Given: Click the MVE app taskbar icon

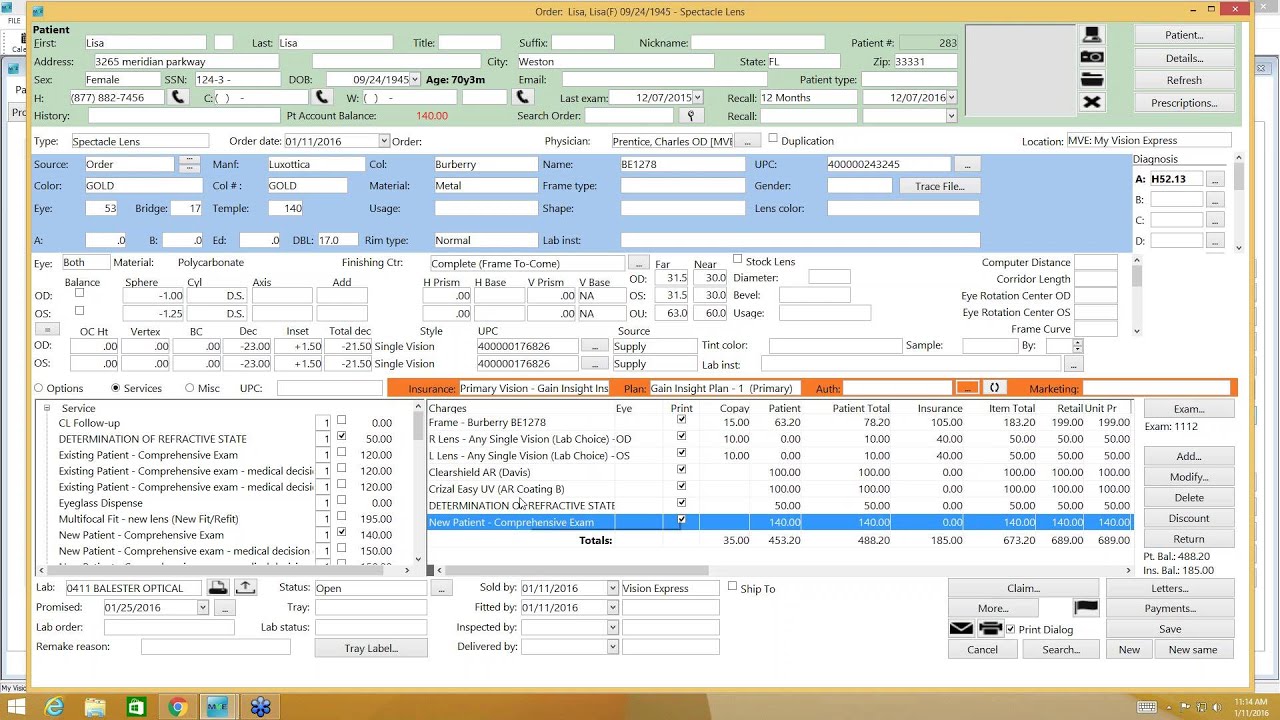Looking at the screenshot, I should [x=218, y=707].
